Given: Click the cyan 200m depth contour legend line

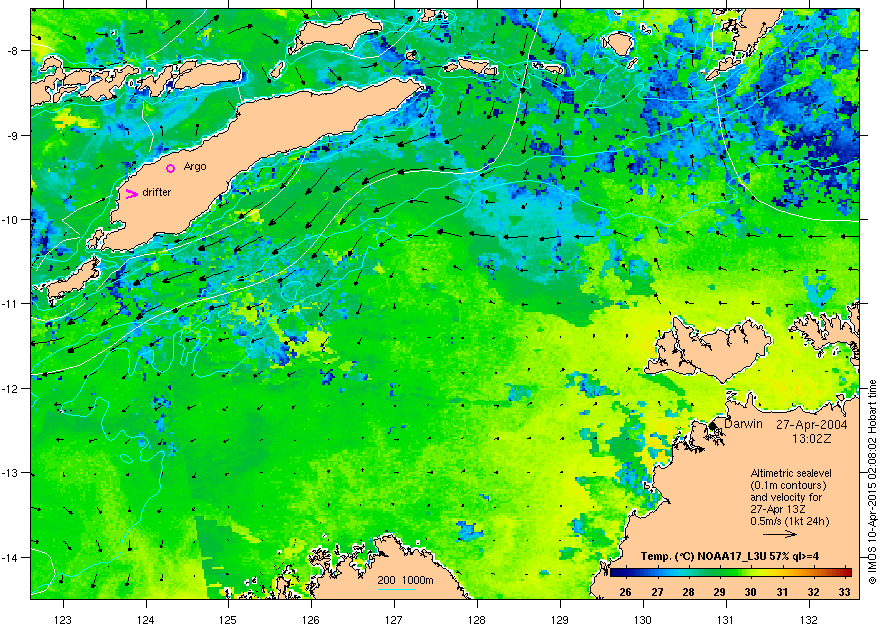Looking at the screenshot, I should point(397,589).
